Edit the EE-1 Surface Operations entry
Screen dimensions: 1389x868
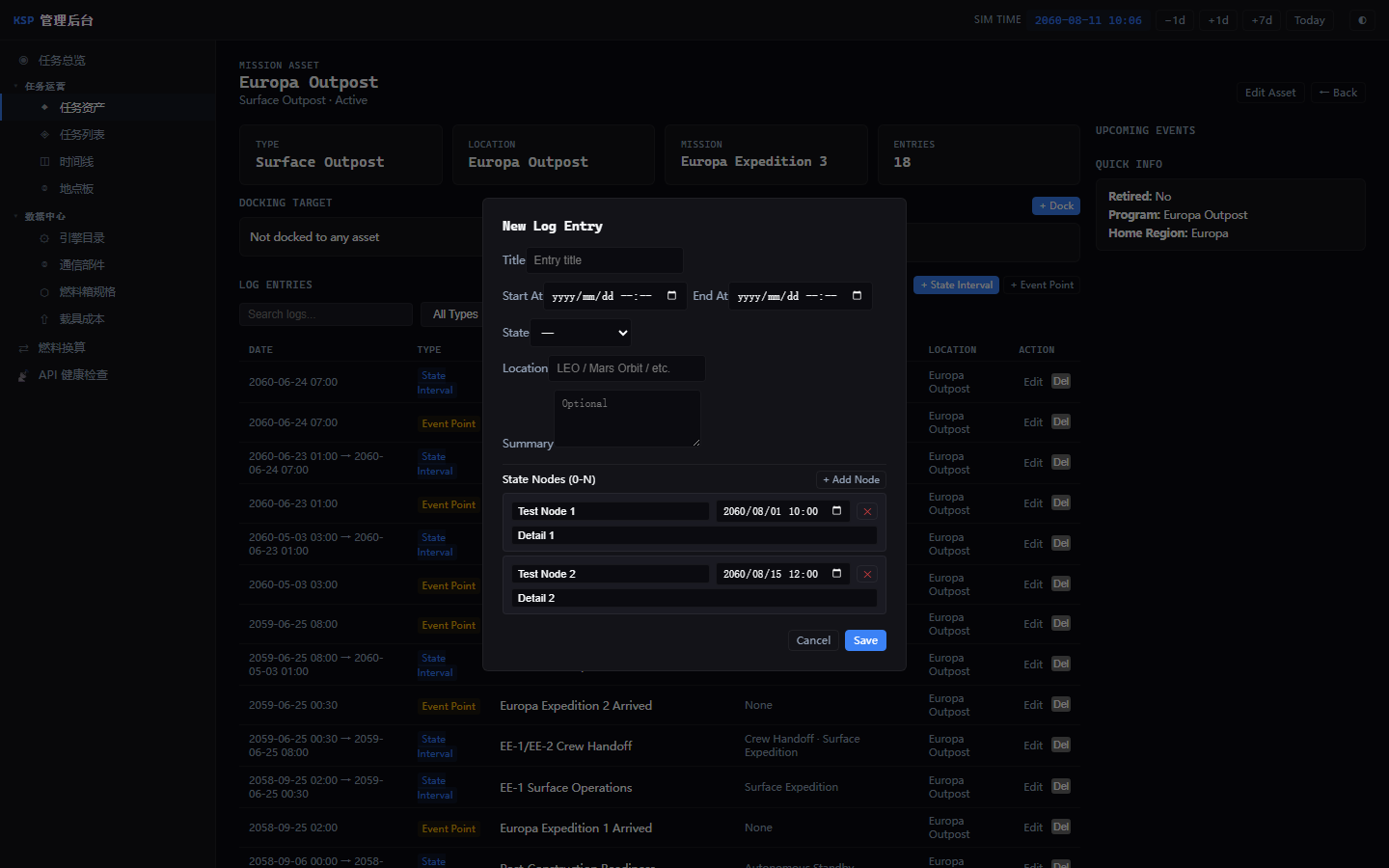tap(1033, 787)
